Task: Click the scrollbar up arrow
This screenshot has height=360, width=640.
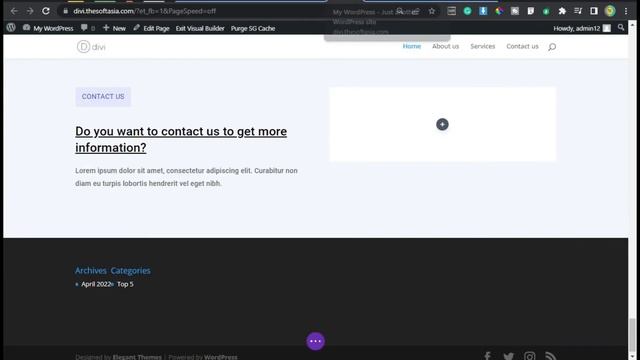Action: (x=632, y=25)
